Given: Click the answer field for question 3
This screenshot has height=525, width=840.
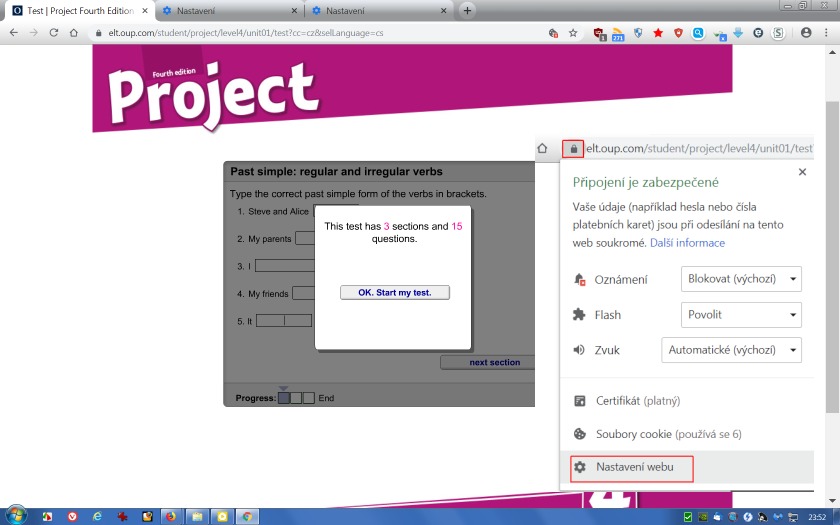Looking at the screenshot, I should (285, 266).
